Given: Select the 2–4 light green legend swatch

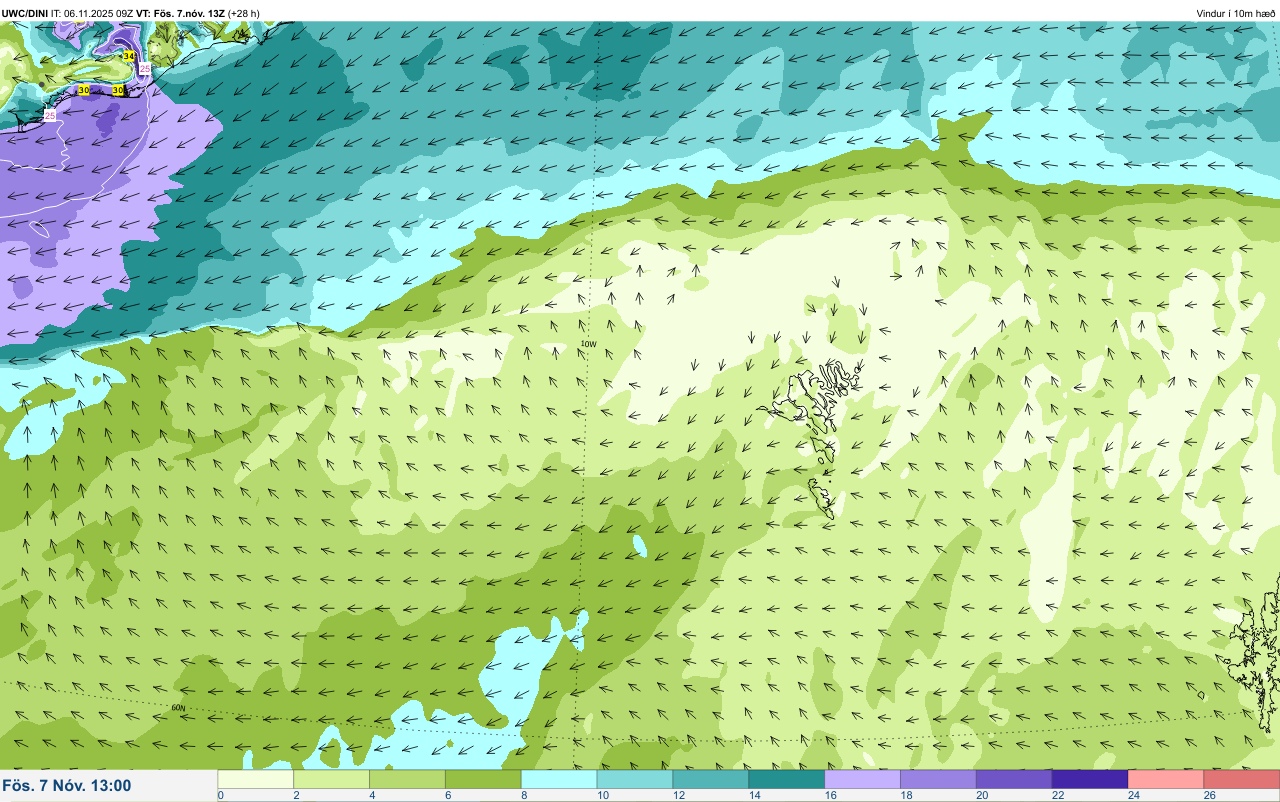Looking at the screenshot, I should coord(331,779).
